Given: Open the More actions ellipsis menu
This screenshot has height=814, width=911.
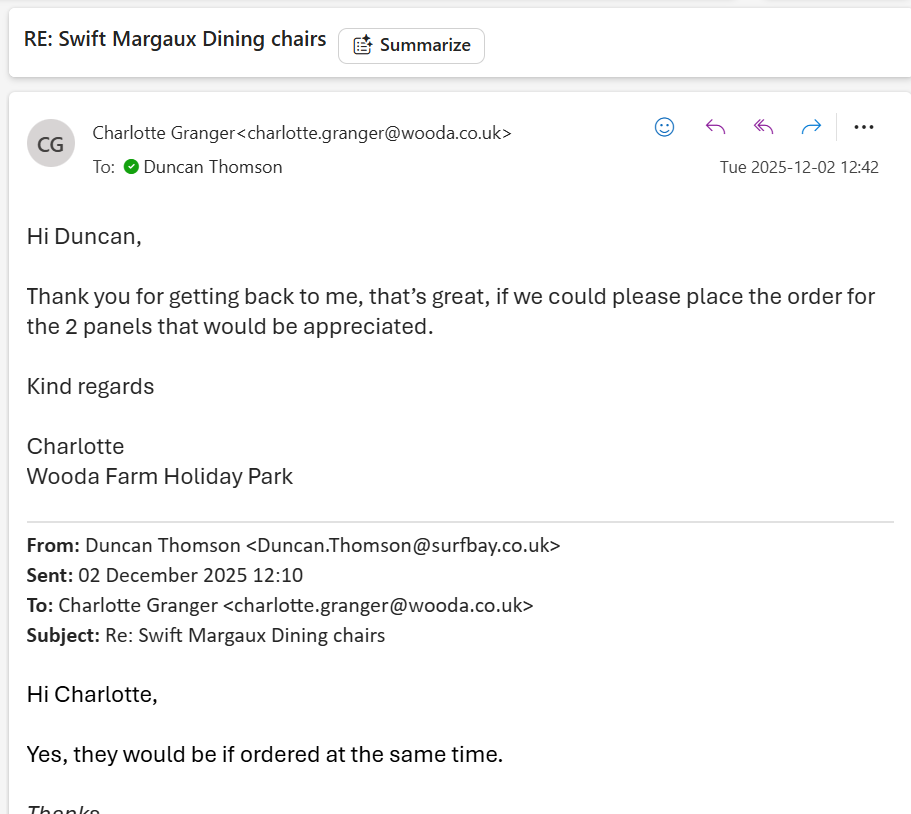Looking at the screenshot, I should coord(864,127).
